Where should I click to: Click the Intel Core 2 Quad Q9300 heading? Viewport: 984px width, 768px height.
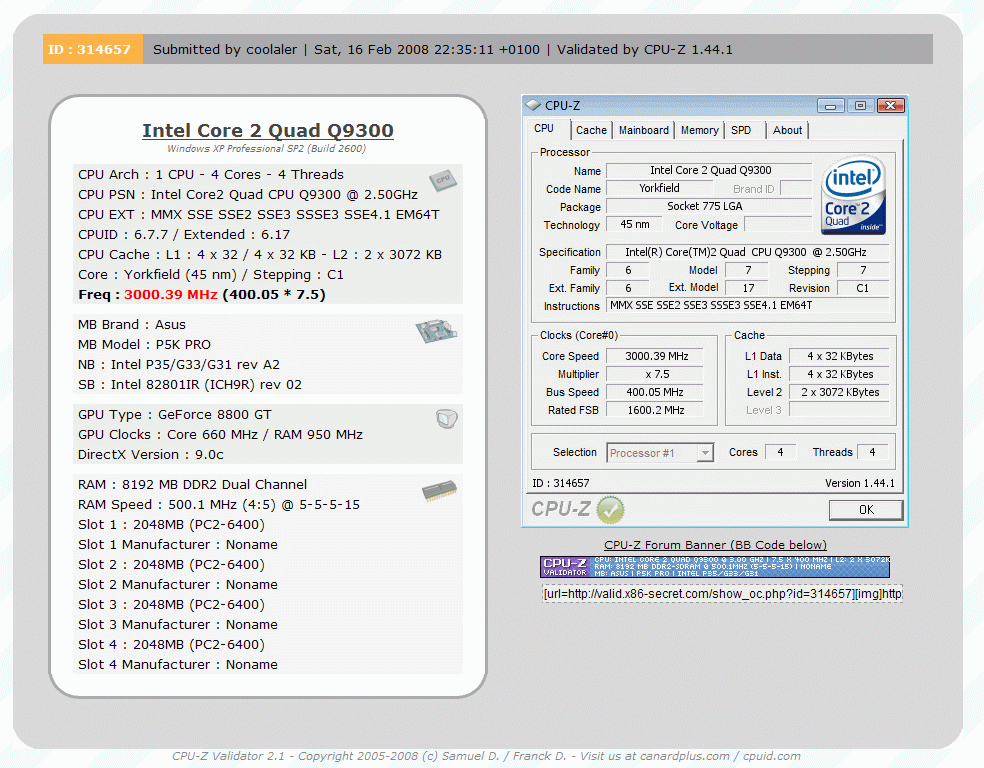(267, 131)
